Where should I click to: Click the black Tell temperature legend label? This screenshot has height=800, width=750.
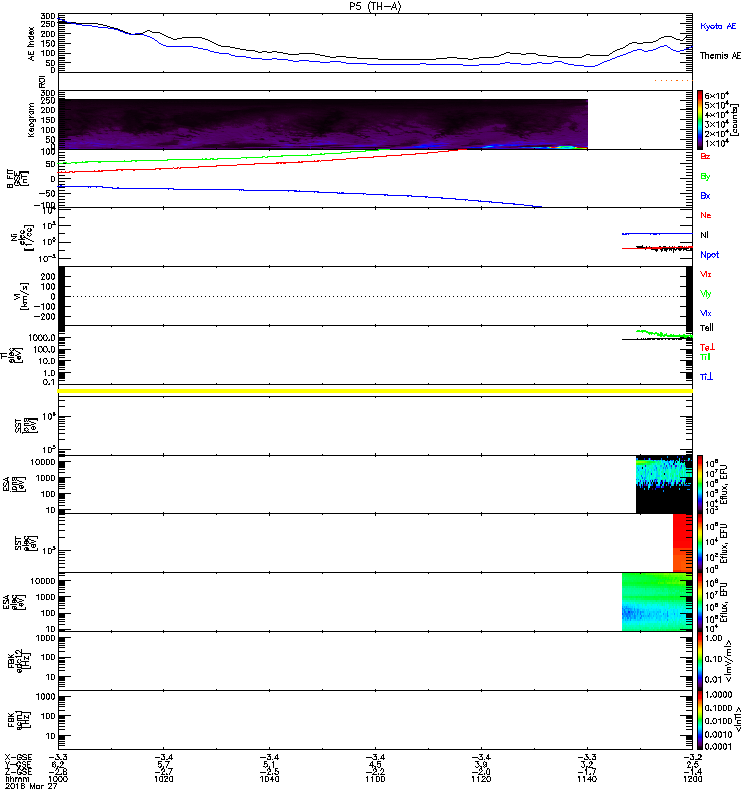coord(707,328)
